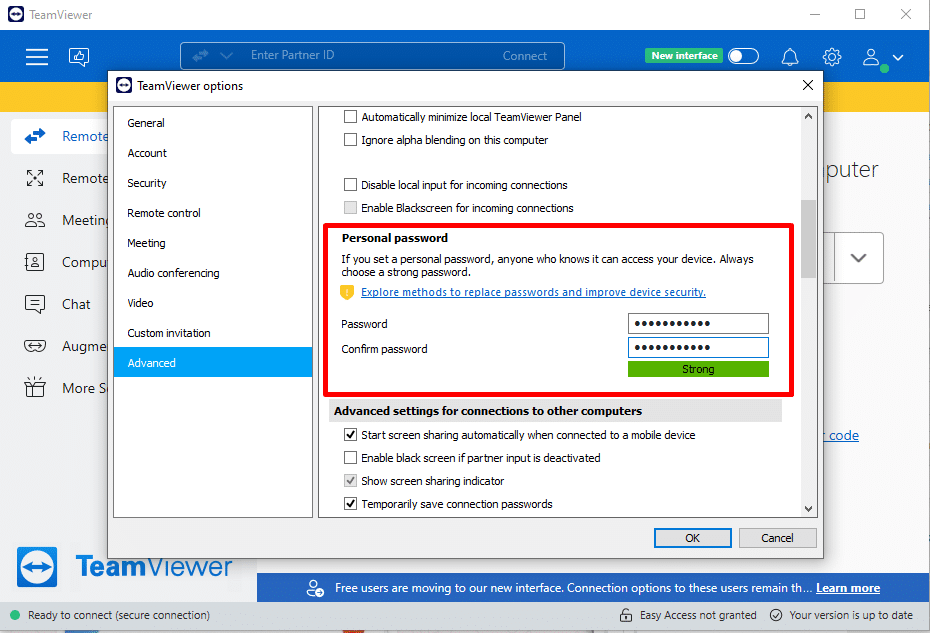Open the Meeting people icon in sidebar
This screenshot has width=930, height=633.
(35, 220)
